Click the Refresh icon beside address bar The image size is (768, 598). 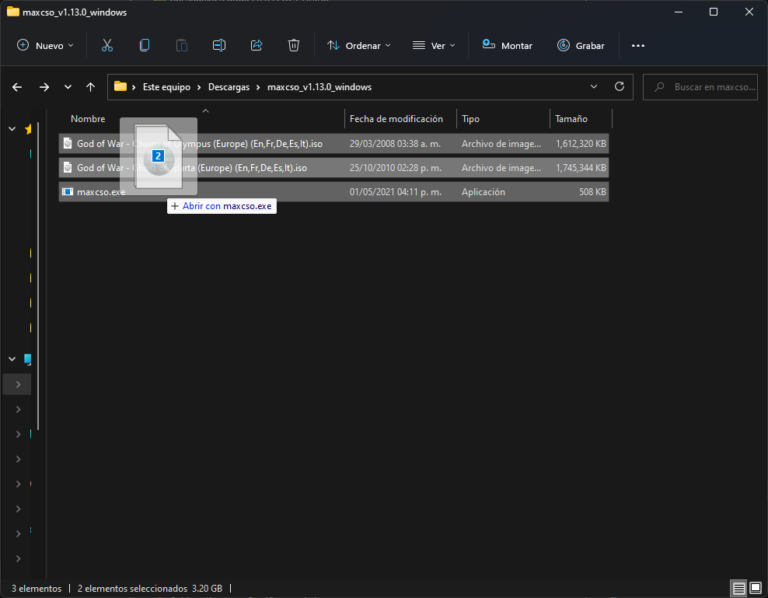(619, 87)
